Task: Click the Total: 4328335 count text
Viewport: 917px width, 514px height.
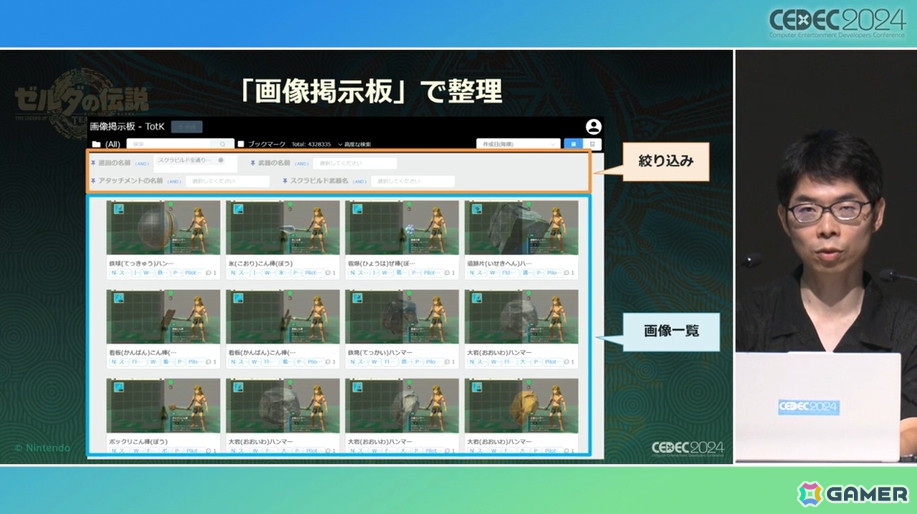Action: pos(311,144)
